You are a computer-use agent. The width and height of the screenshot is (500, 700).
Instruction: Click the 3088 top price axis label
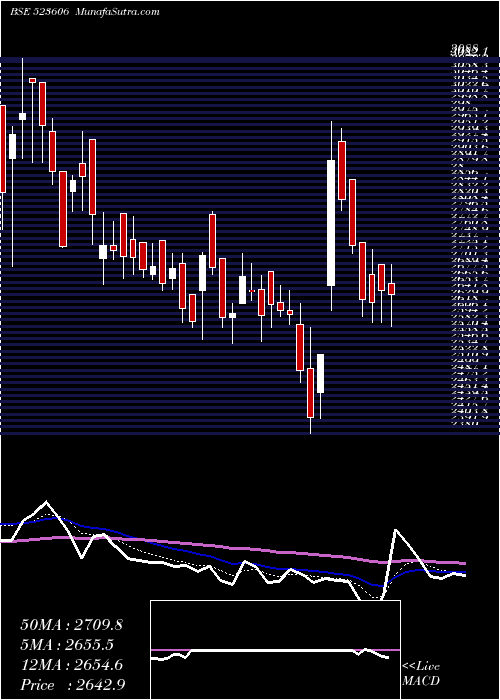click(x=465, y=48)
